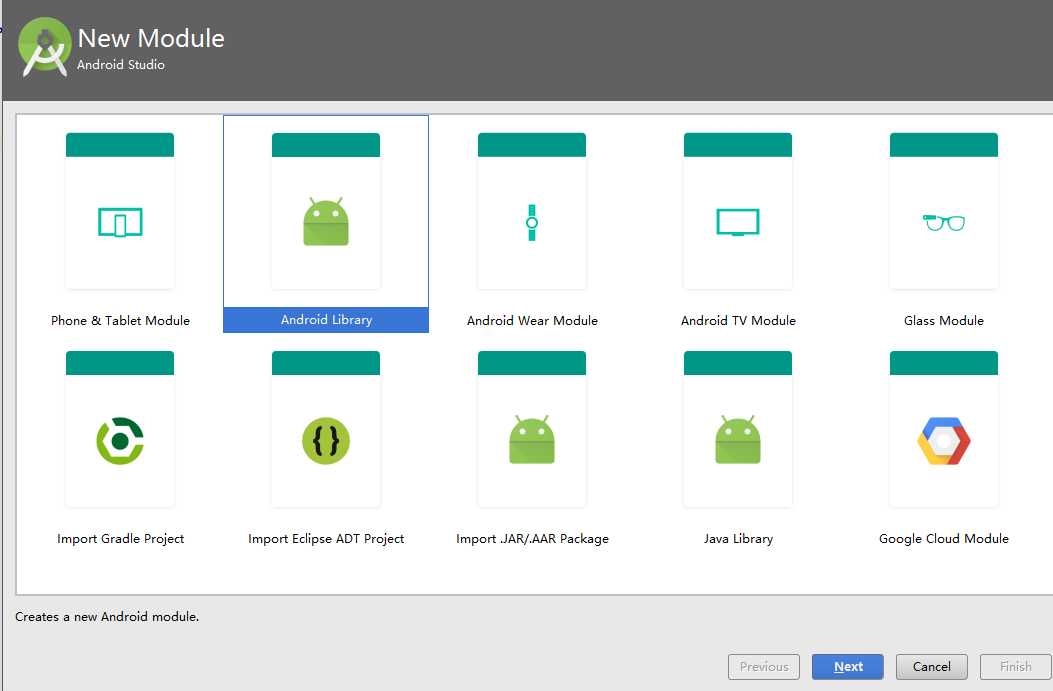Click the Android Studio logo in header
The width and height of the screenshot is (1053, 691).
click(44, 47)
